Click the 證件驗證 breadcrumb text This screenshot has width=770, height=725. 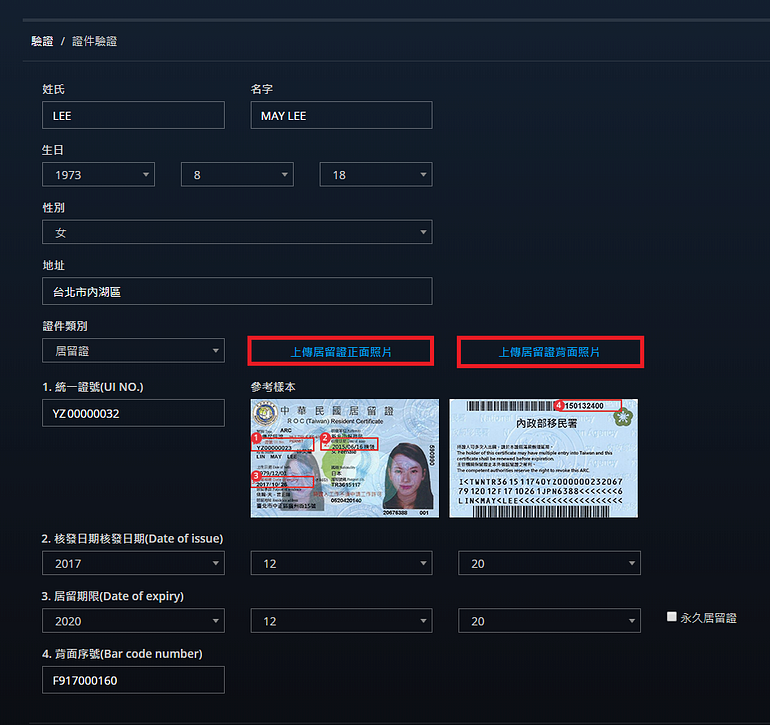[x=95, y=41]
